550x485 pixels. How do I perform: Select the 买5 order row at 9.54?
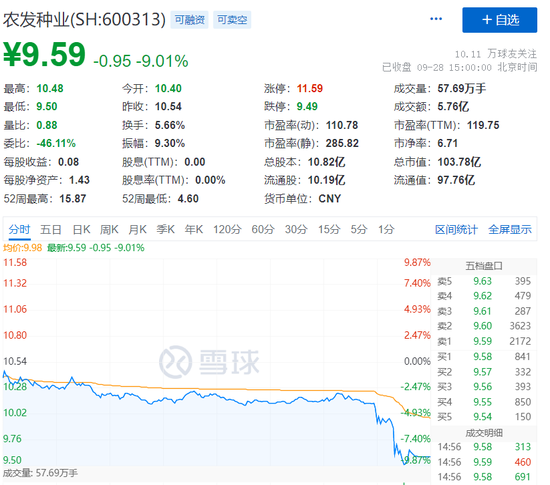(484, 417)
